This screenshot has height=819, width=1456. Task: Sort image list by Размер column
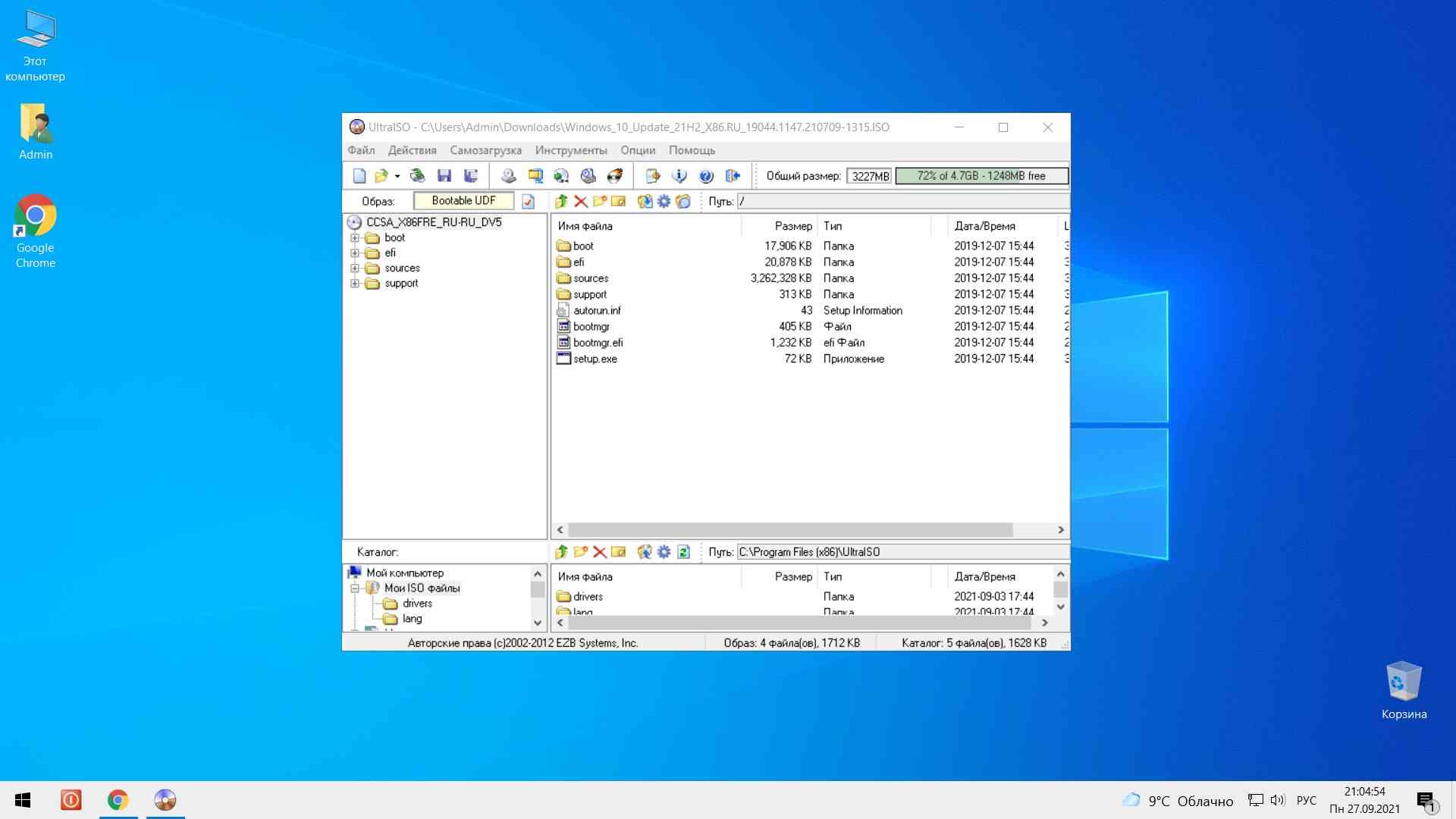point(780,226)
